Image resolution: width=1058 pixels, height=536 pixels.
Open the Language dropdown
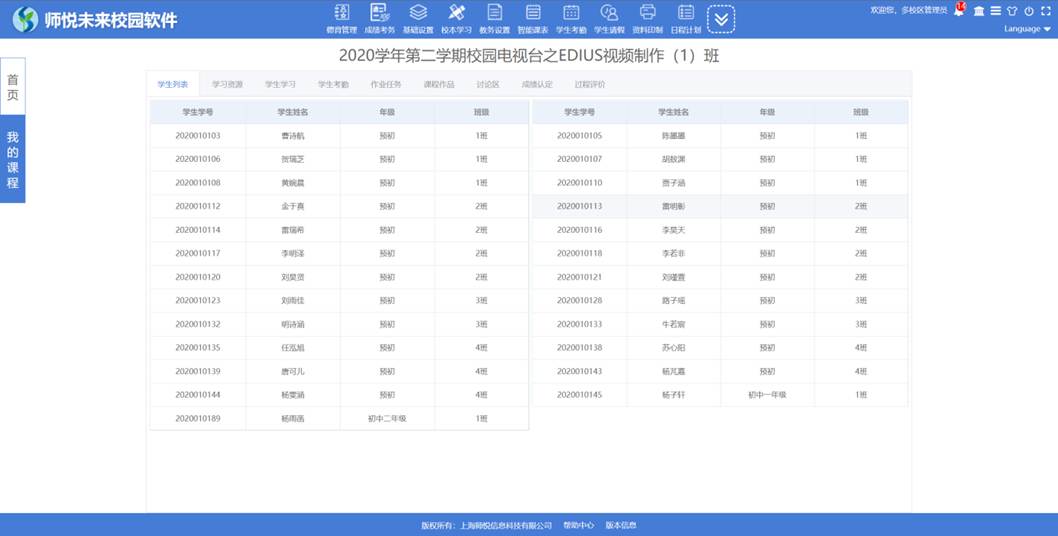[x=1027, y=29]
